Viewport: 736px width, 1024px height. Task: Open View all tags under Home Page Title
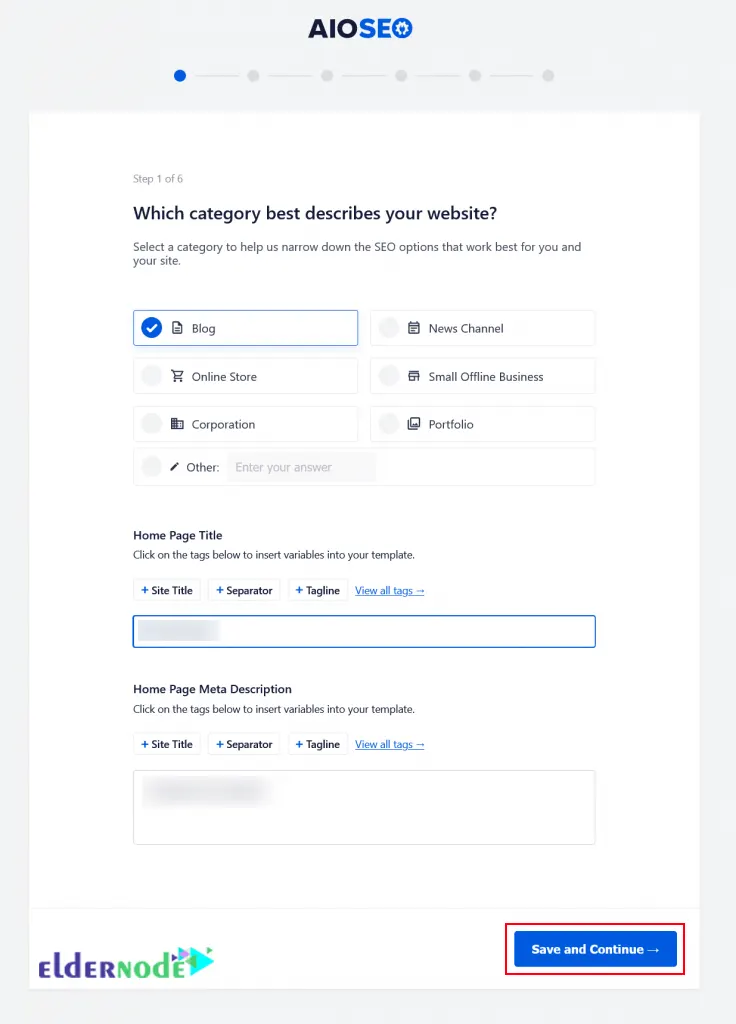pyautogui.click(x=390, y=590)
